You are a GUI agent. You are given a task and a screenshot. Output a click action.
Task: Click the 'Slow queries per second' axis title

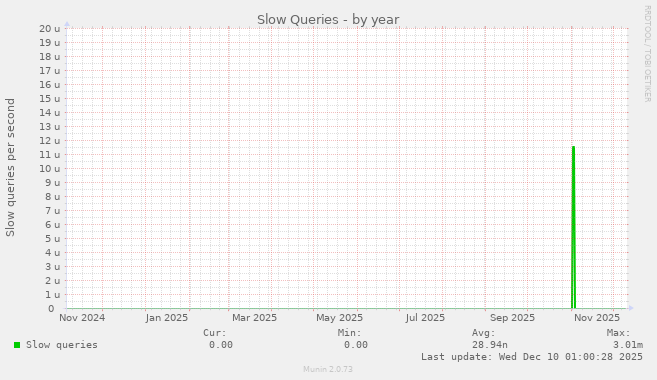coord(10,168)
